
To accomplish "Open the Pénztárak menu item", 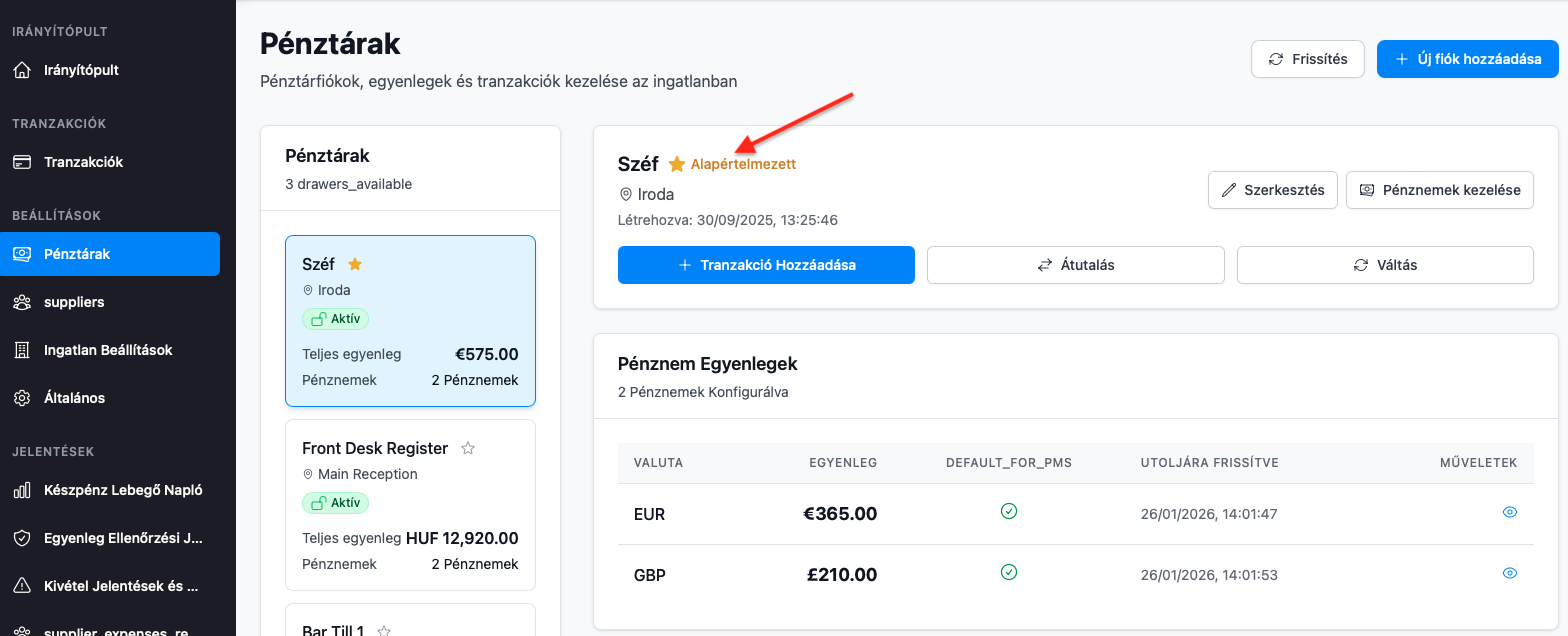I will pos(110,254).
